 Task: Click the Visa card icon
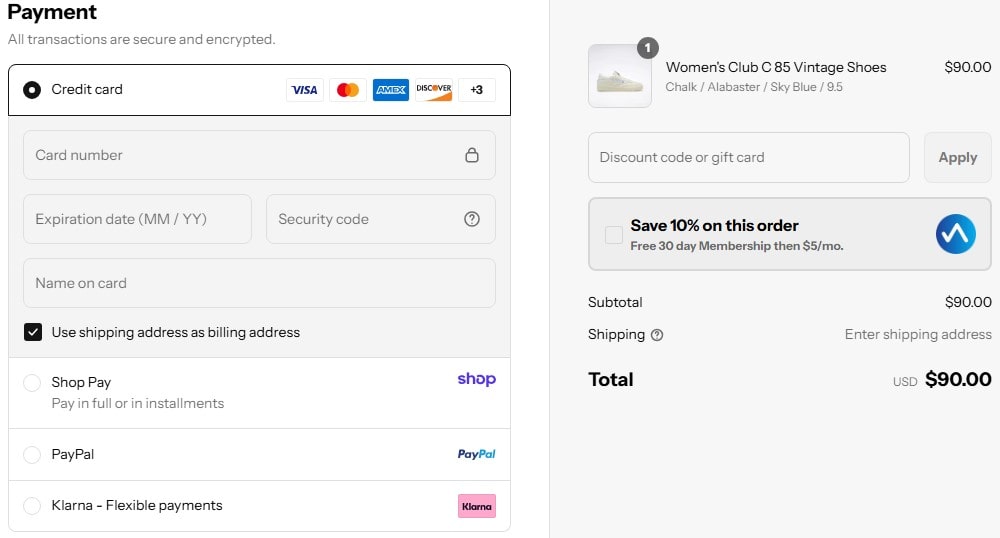point(304,90)
